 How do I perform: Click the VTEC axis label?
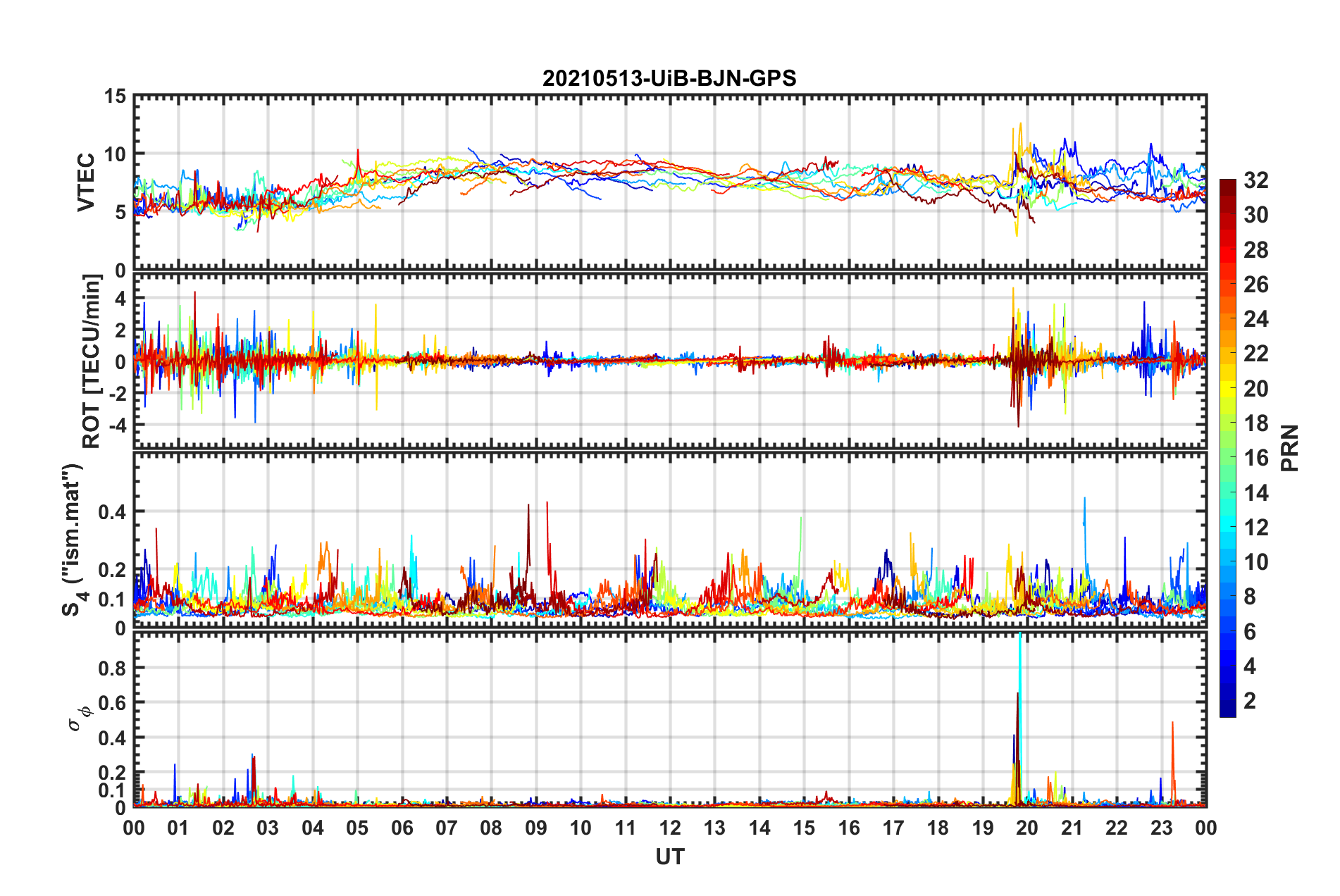pos(86,182)
